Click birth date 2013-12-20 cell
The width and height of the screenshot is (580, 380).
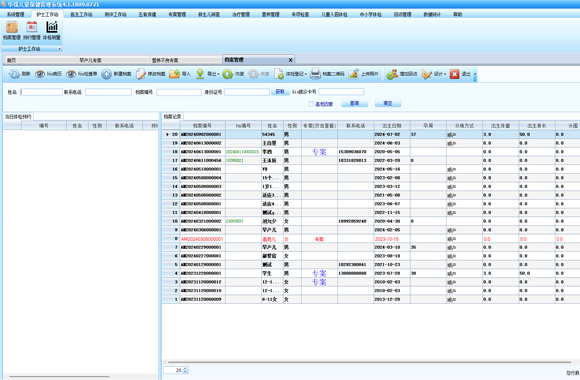(x=392, y=299)
